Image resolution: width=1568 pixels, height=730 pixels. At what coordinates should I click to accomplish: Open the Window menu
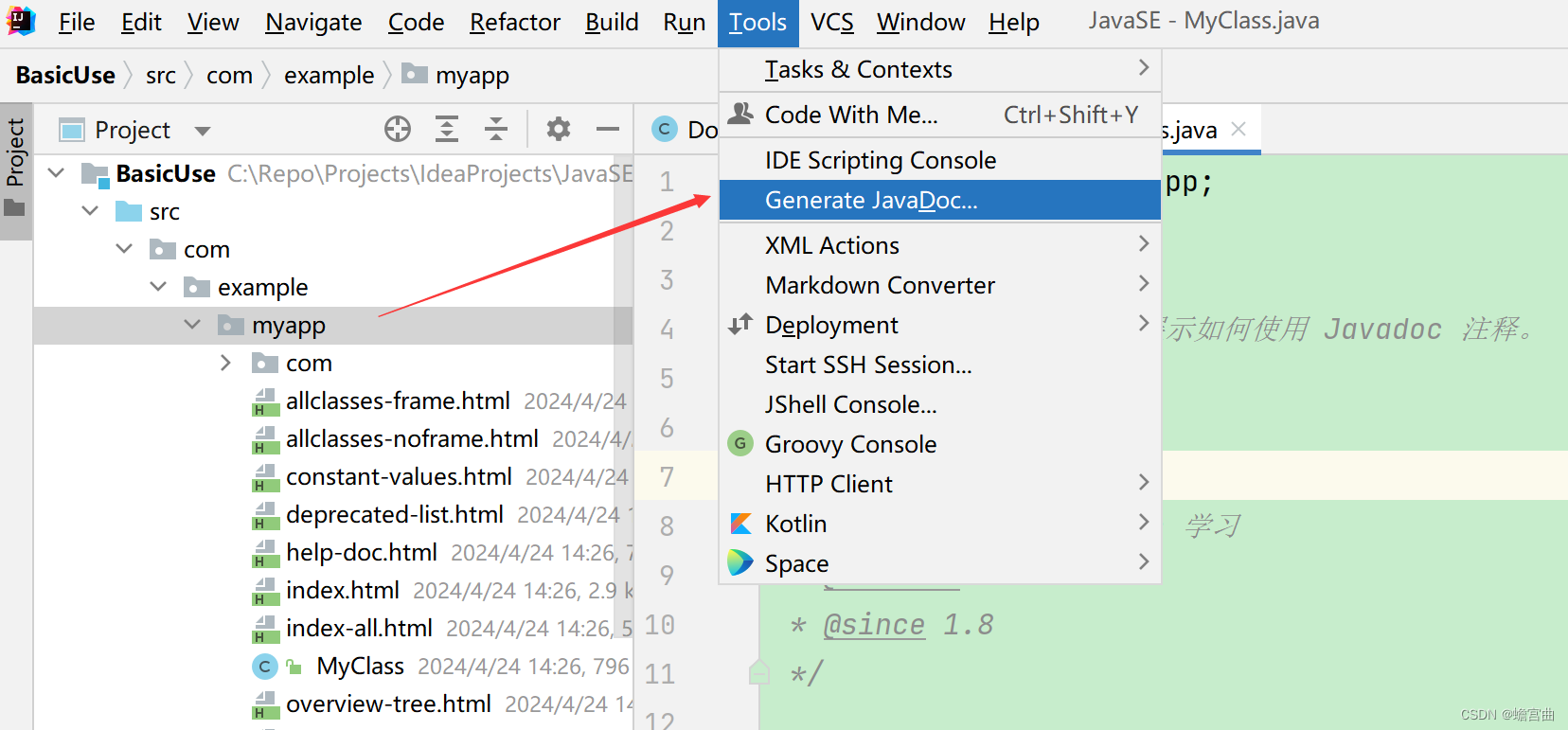(921, 22)
